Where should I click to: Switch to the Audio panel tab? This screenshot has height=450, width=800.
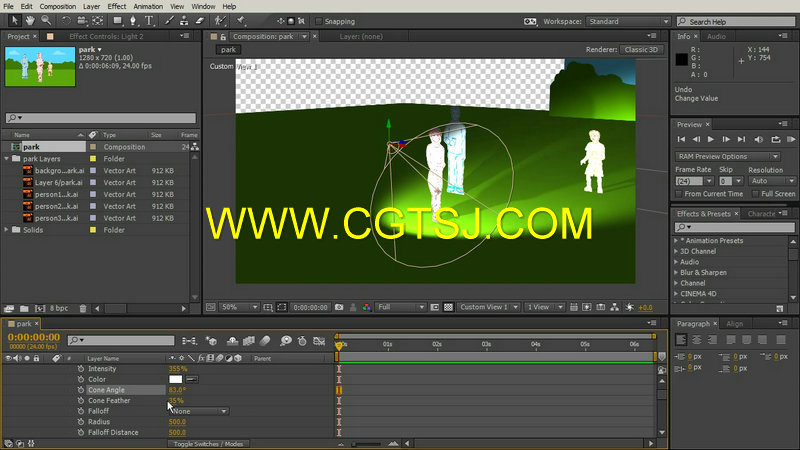[x=716, y=36]
